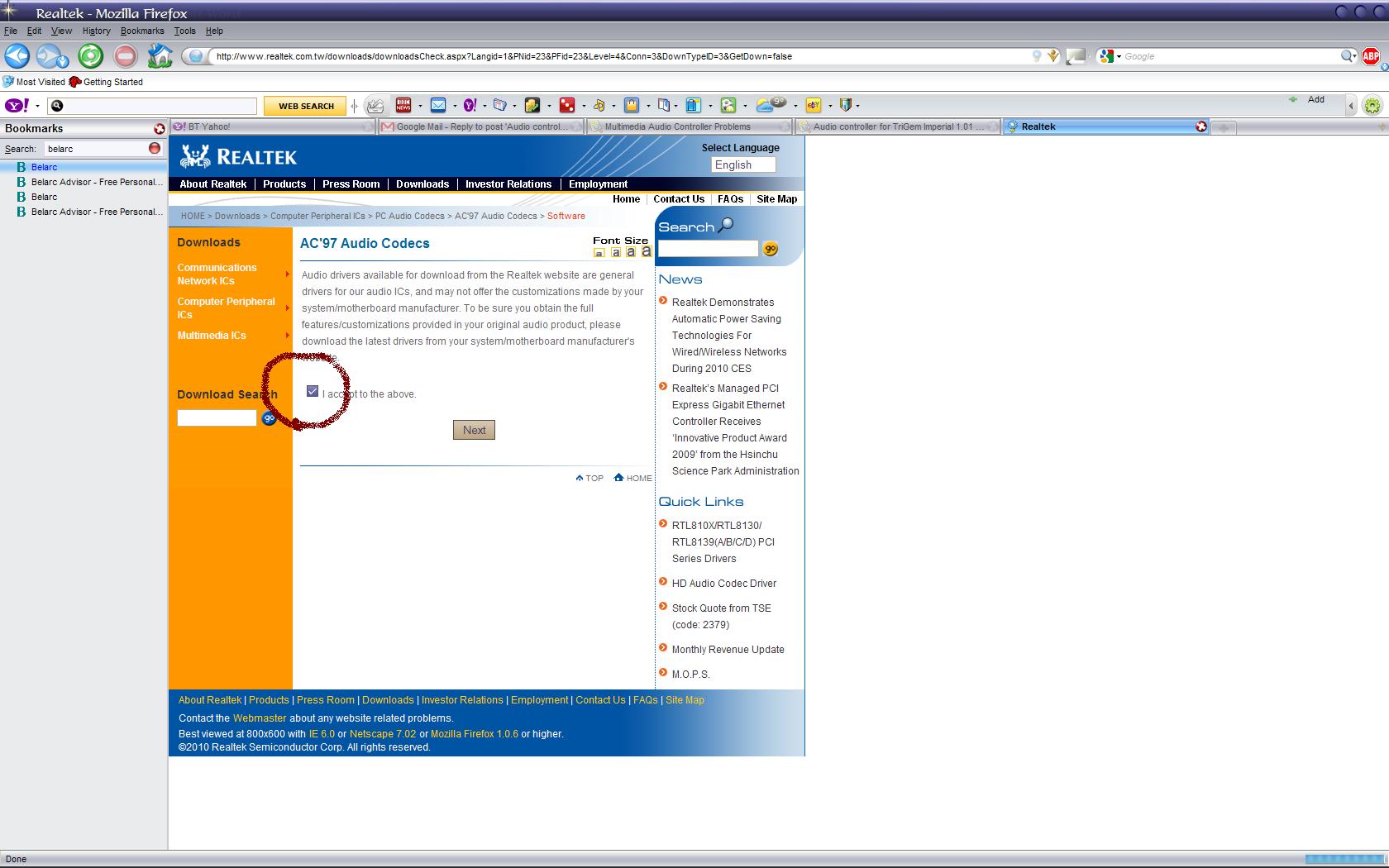
Task: Click Getting Started bookmark
Action: coord(106,82)
